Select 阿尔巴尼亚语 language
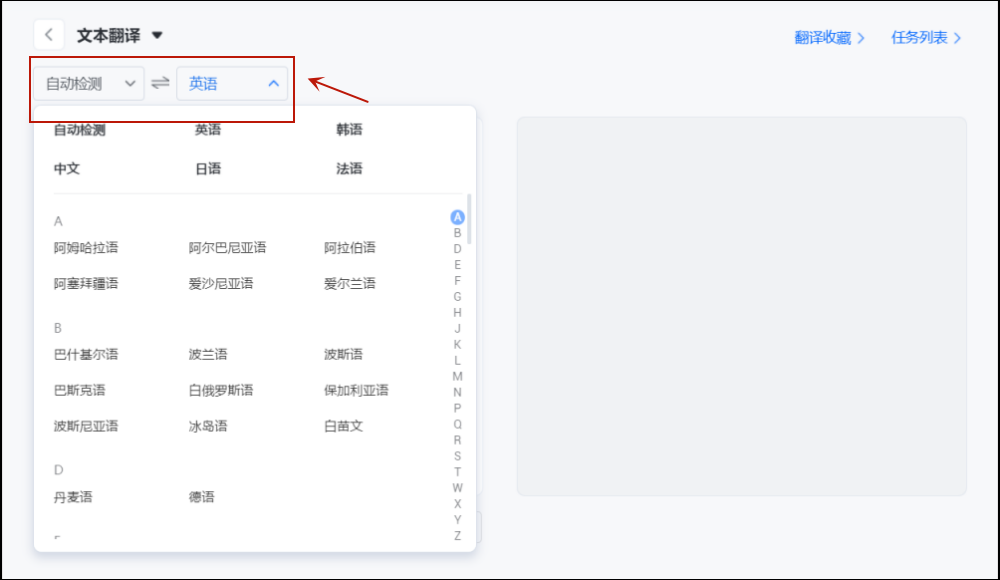The image size is (1000, 580). (x=227, y=248)
